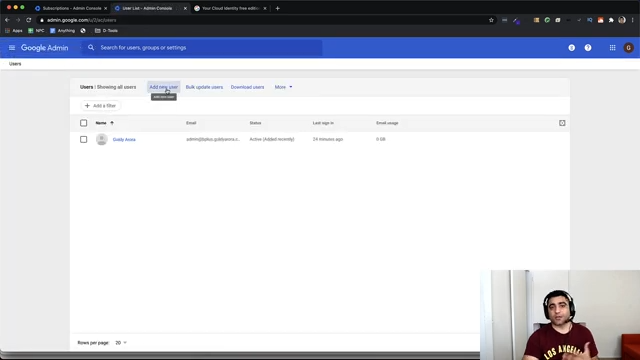This screenshot has width=640, height=360.
Task: Close the Your Cloud Identity tab
Action: 264,8
